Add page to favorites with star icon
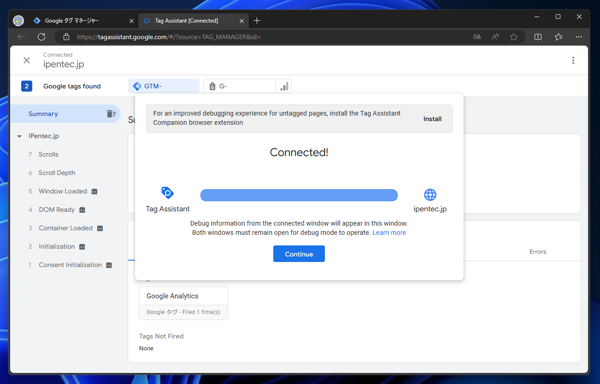The width and height of the screenshot is (600, 384). [x=514, y=37]
